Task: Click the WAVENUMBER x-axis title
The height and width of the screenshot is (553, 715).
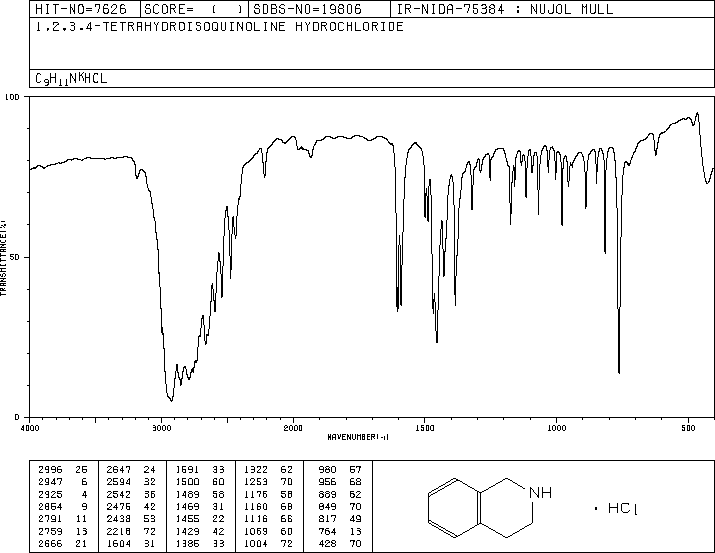Action: point(358,437)
